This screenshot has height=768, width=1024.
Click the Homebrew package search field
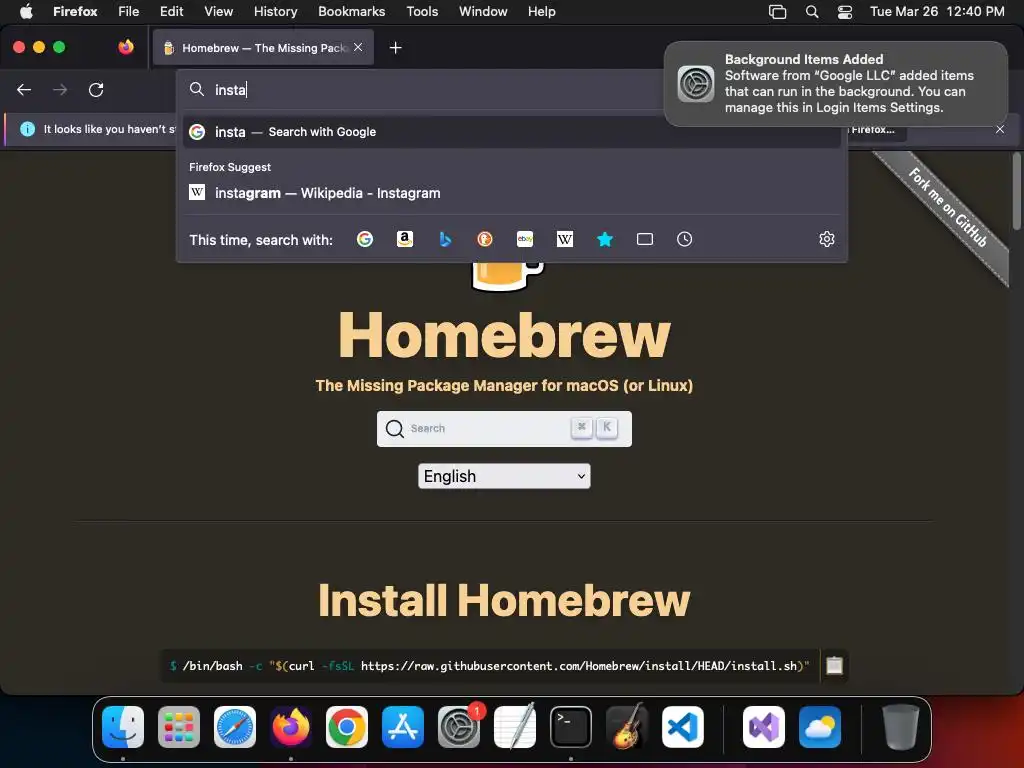(504, 428)
